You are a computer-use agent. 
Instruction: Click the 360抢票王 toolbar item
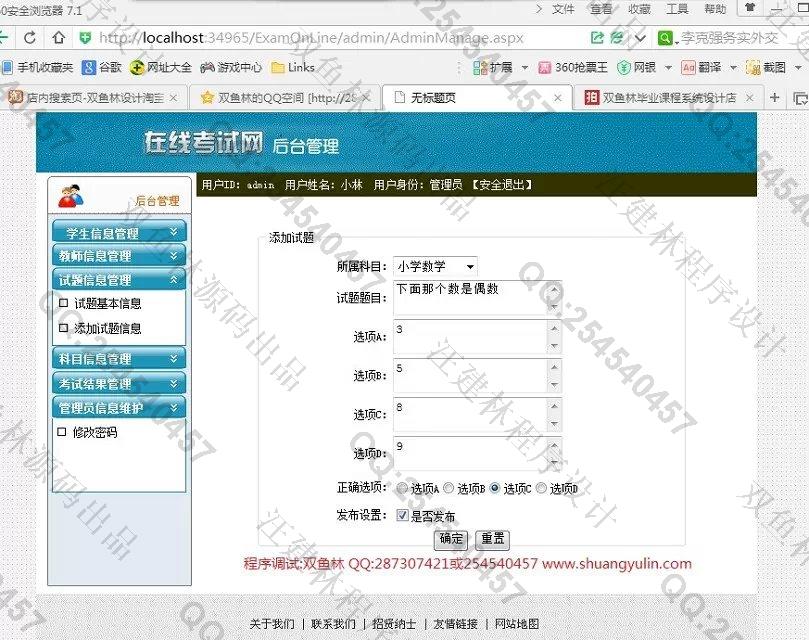[x=573, y=67]
